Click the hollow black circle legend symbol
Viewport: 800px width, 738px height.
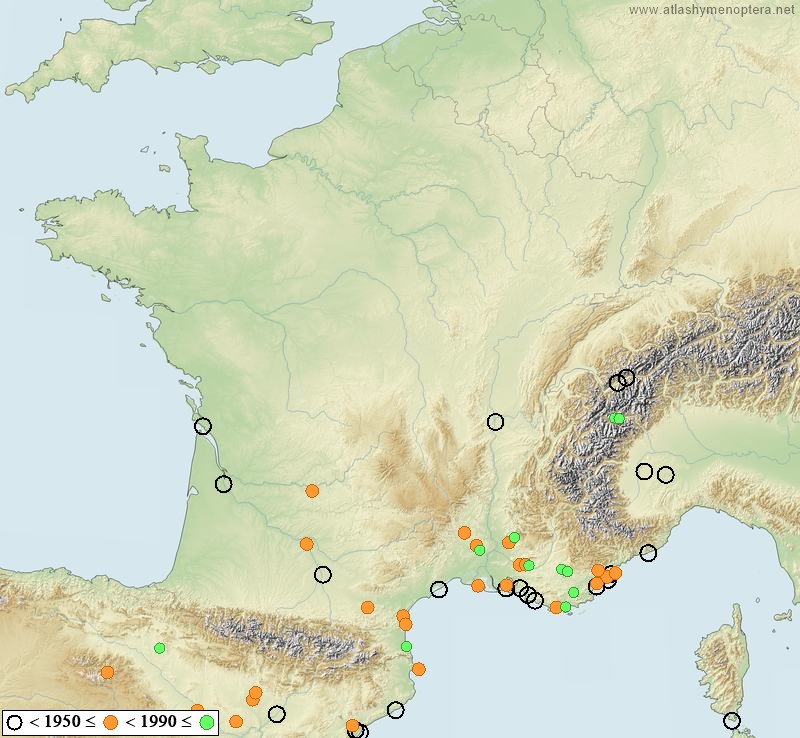point(14,723)
